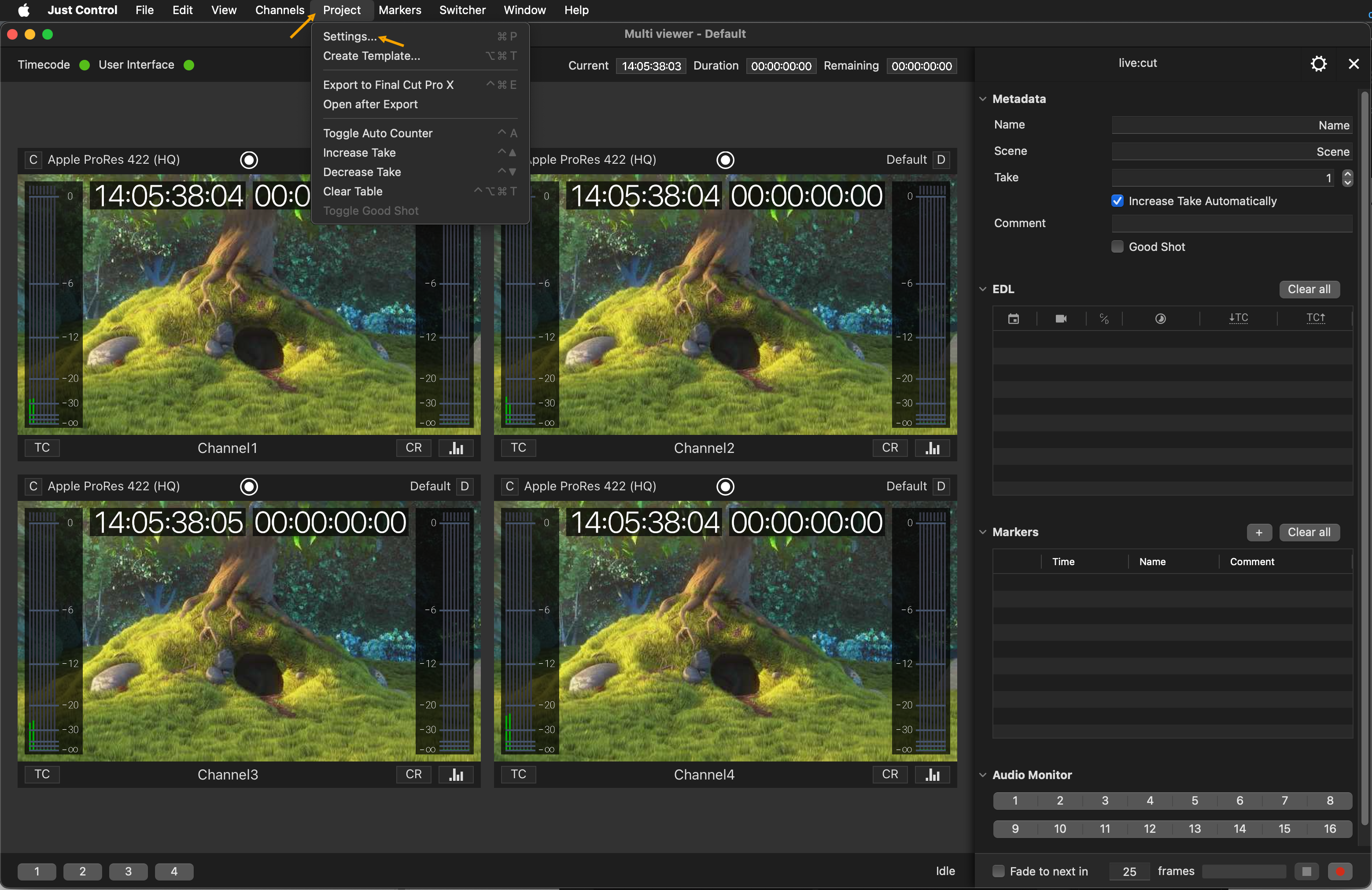This screenshot has height=890, width=1372.
Task: Adjust the Take number stepper
Action: point(1347,178)
